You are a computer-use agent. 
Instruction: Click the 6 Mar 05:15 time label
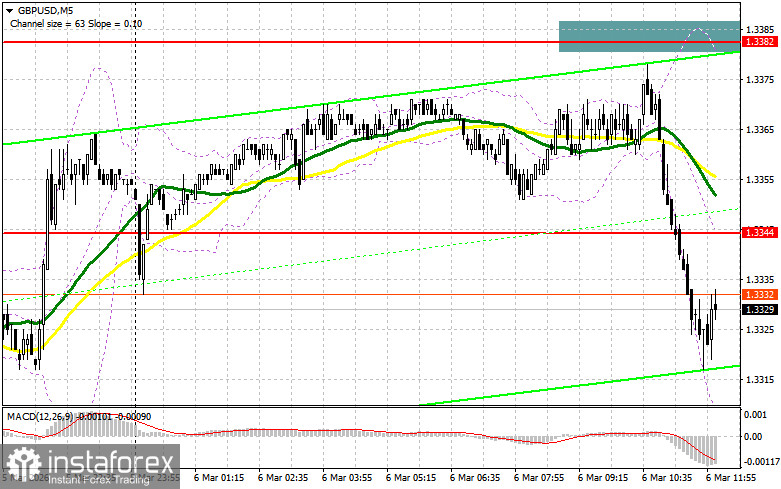411,478
